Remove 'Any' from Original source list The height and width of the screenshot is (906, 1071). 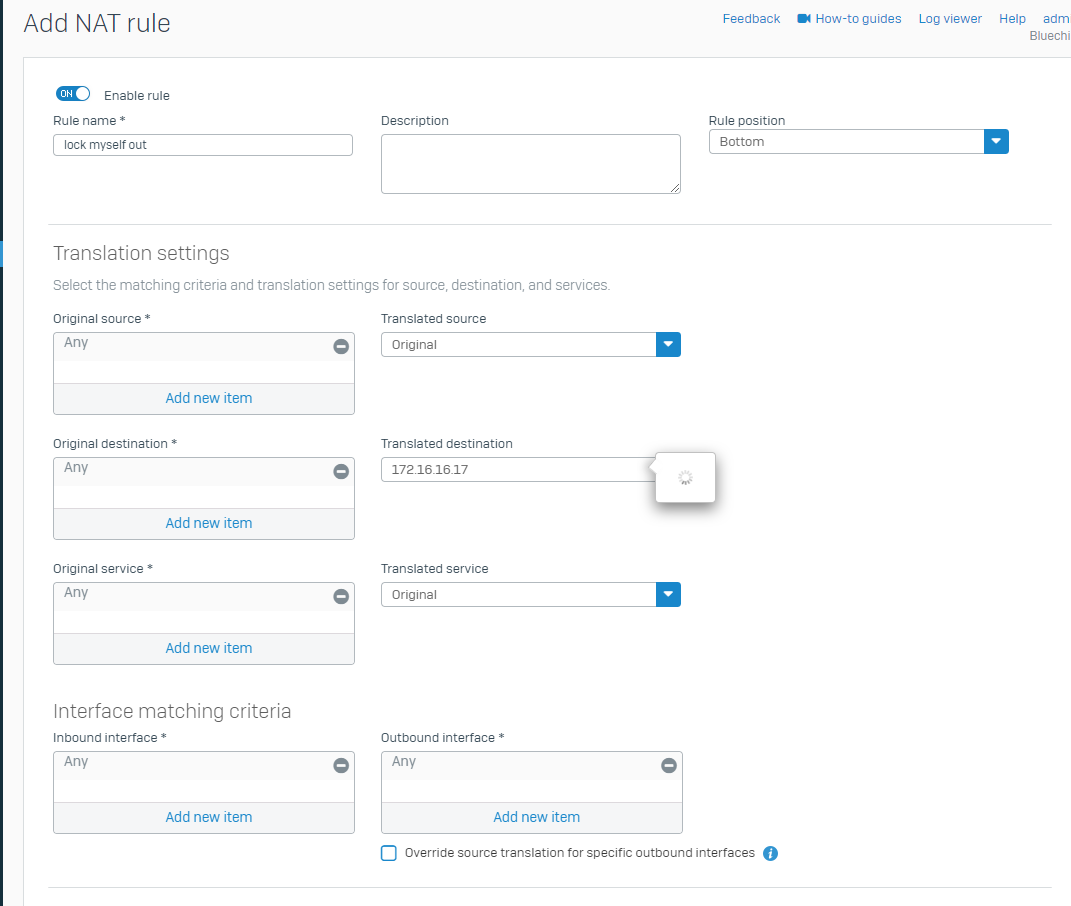pyautogui.click(x=341, y=346)
